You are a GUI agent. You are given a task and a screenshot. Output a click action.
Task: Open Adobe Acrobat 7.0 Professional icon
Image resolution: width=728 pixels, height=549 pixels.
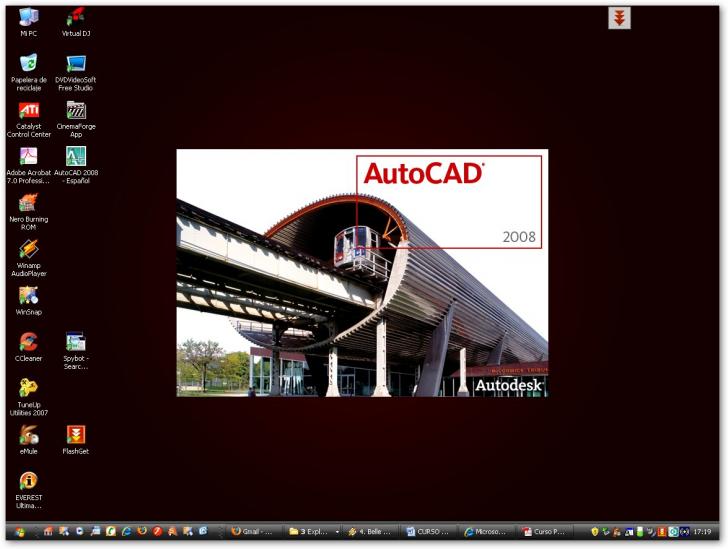click(x=28, y=165)
